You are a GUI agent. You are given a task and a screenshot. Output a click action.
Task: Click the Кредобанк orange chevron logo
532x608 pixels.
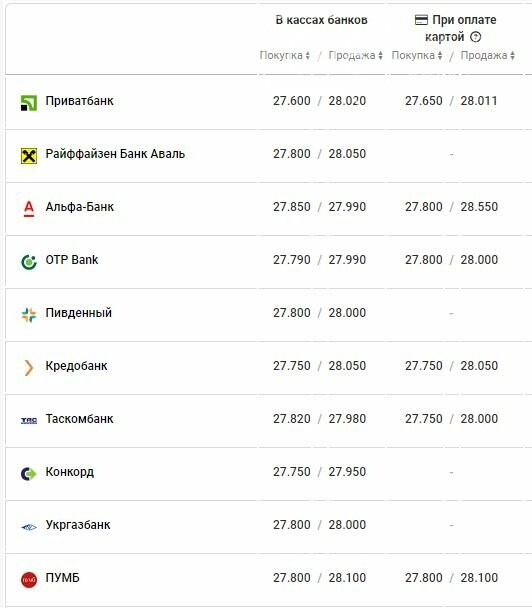[x=29, y=368]
